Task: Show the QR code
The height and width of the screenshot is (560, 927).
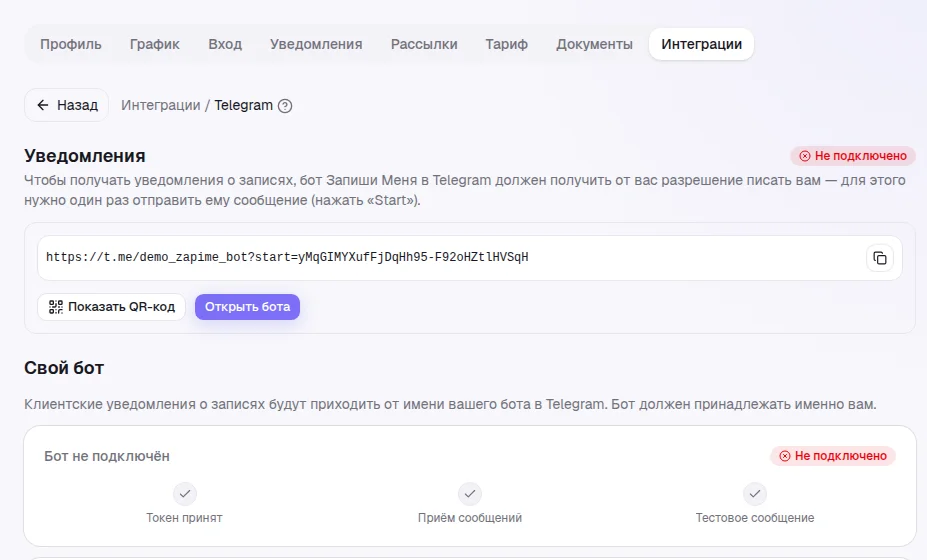Action: click(x=112, y=307)
